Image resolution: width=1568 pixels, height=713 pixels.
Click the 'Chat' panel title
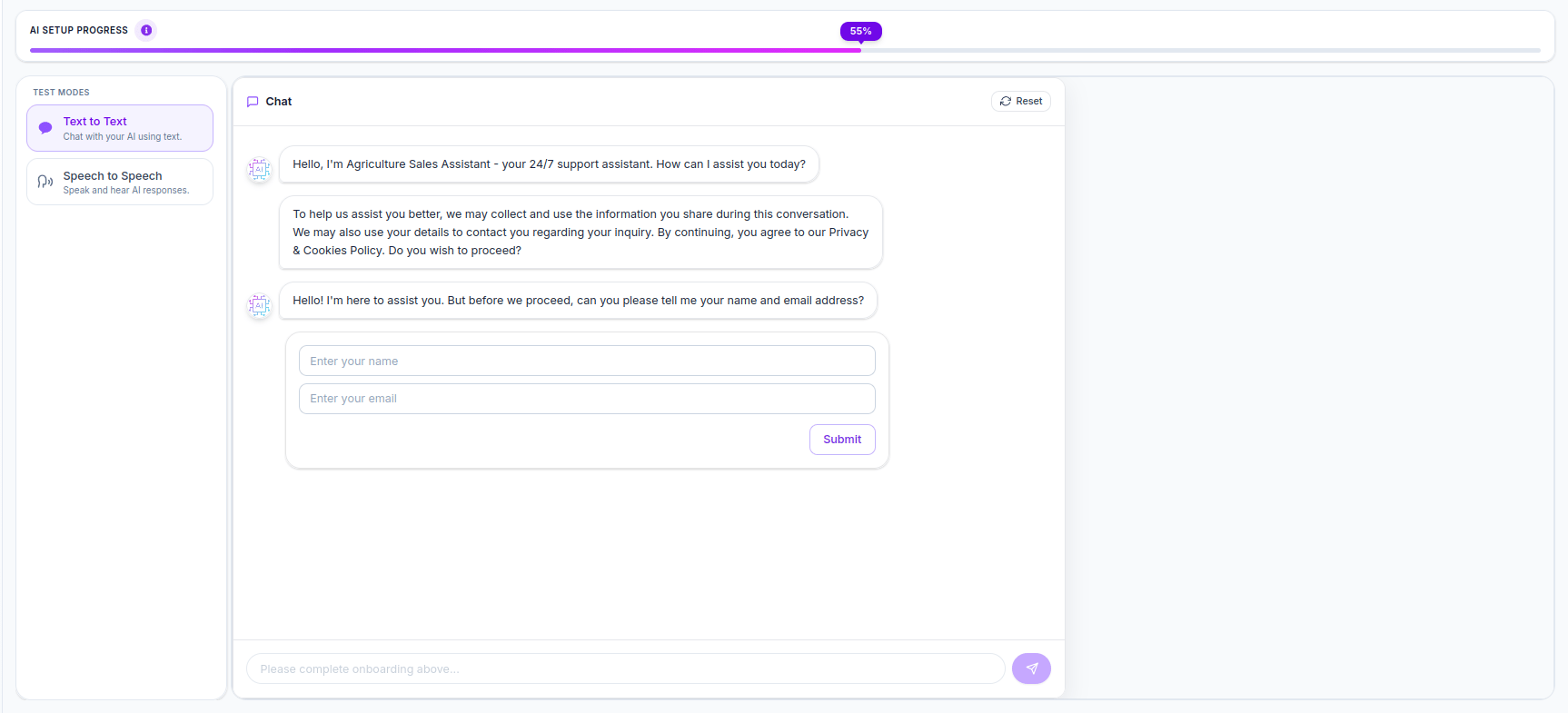[x=279, y=102]
